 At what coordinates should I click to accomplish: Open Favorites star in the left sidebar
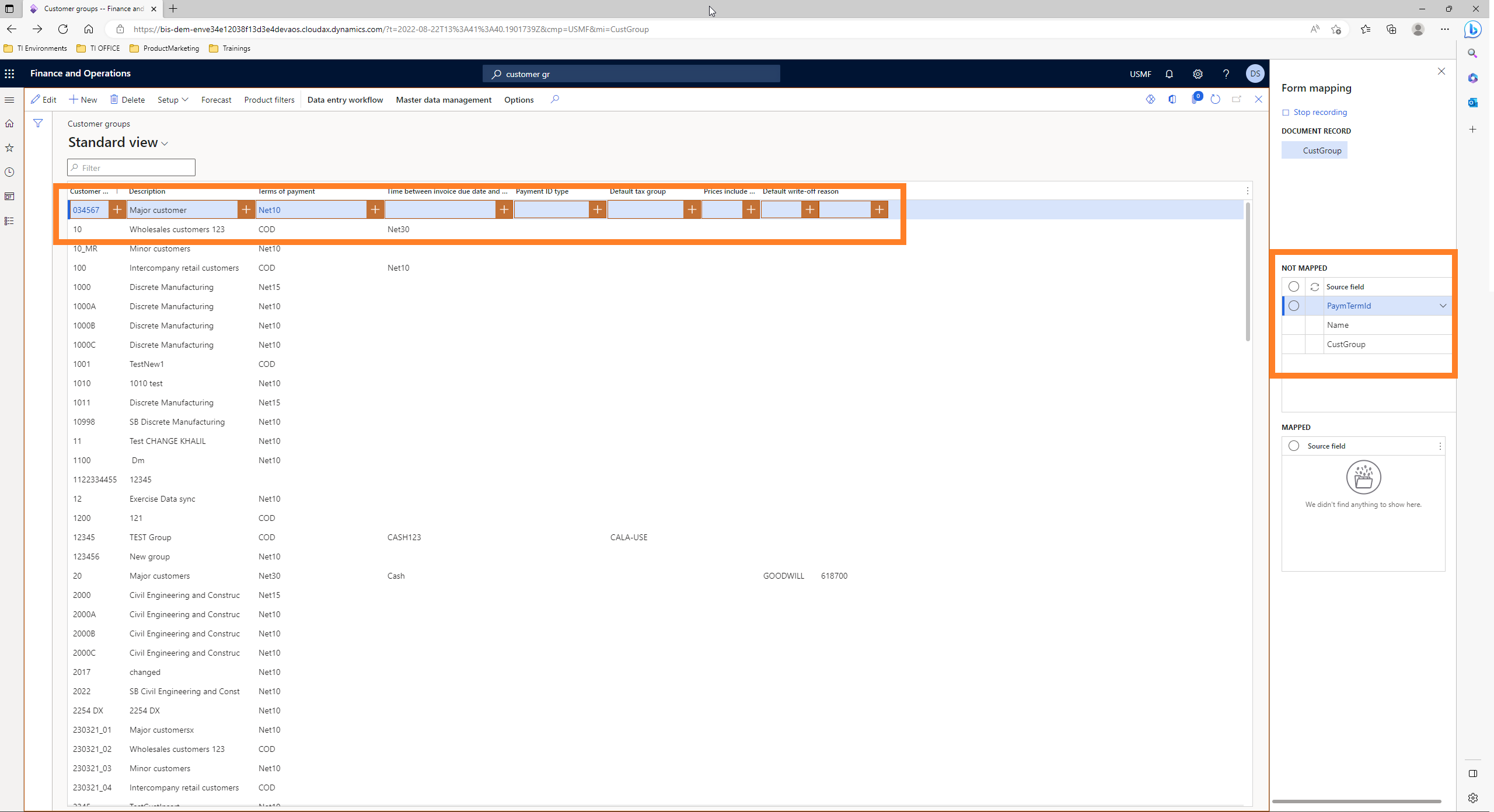tap(9, 148)
